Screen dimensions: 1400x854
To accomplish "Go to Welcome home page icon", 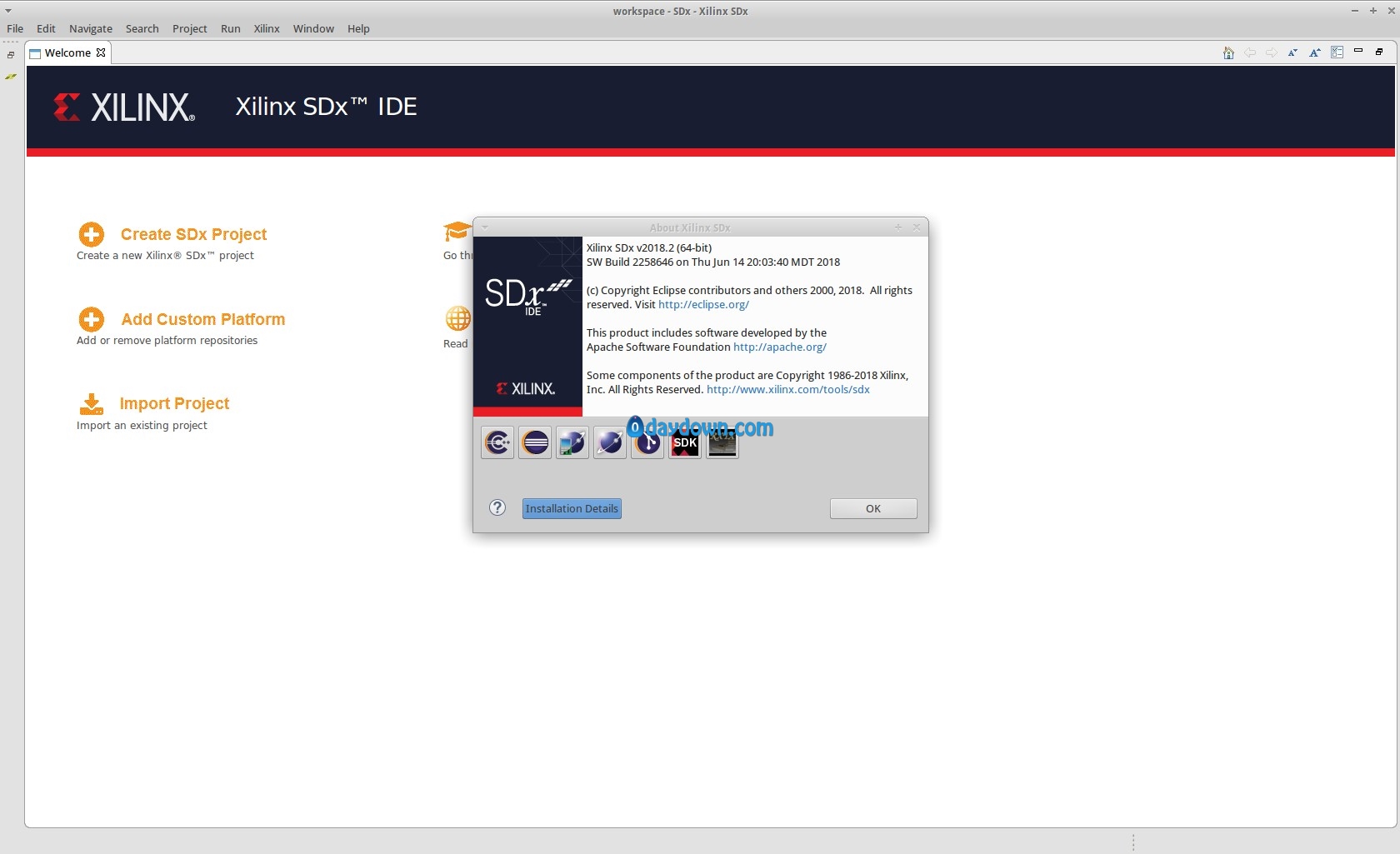I will pos(1228,52).
